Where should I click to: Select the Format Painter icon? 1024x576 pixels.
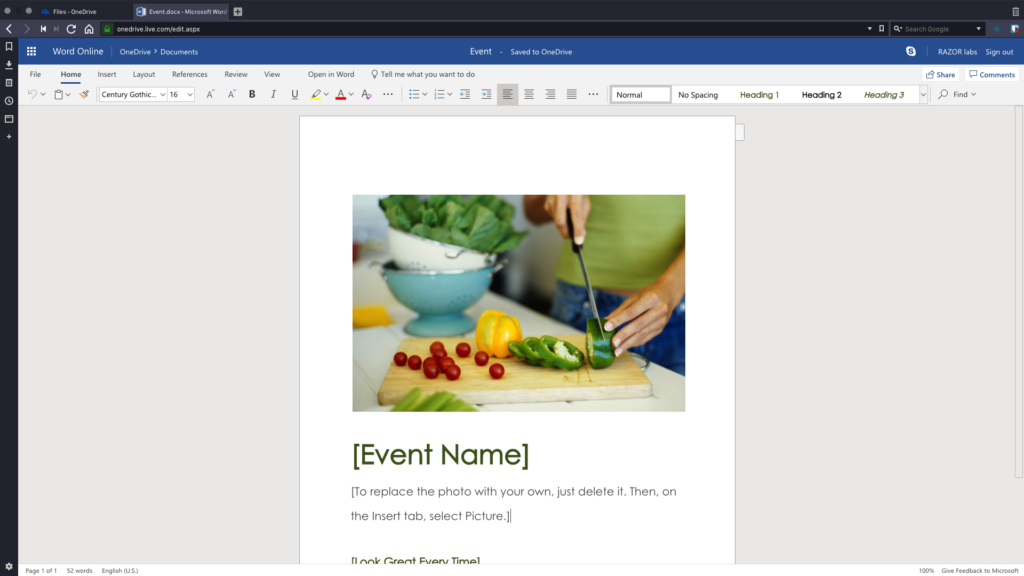point(85,94)
